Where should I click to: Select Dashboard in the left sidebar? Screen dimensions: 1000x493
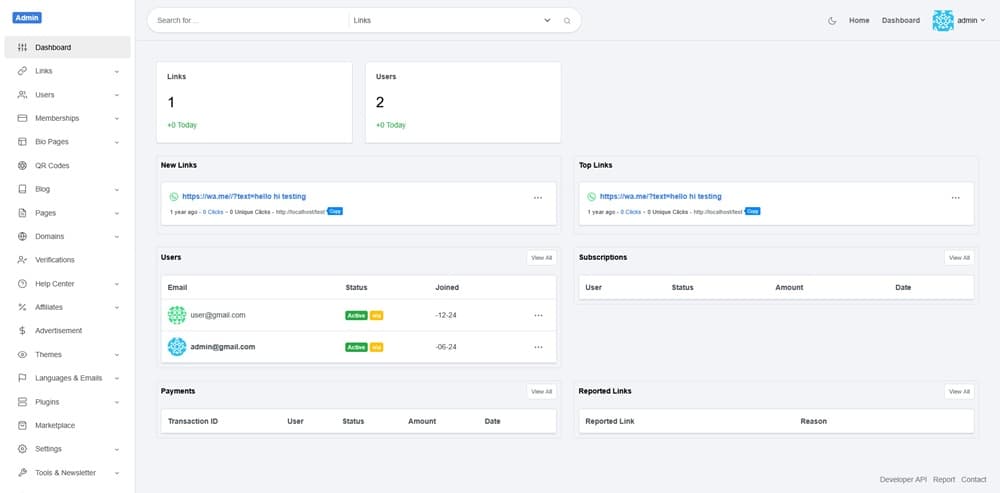click(67, 47)
